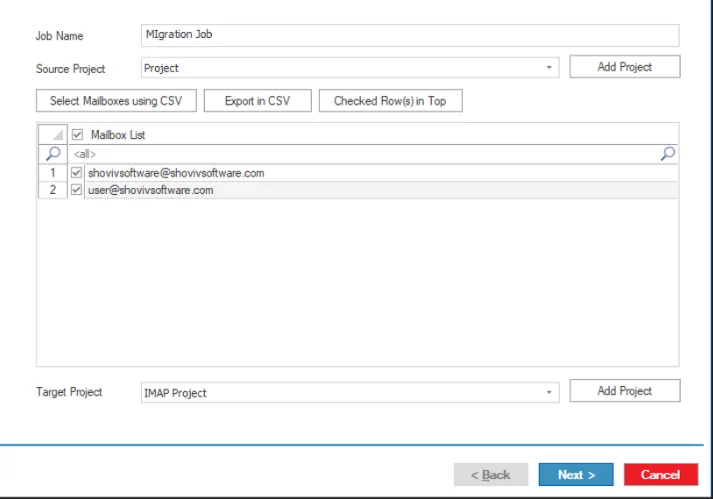Click the red Cancel button
Screen dimensions: 713x499
click(661, 475)
